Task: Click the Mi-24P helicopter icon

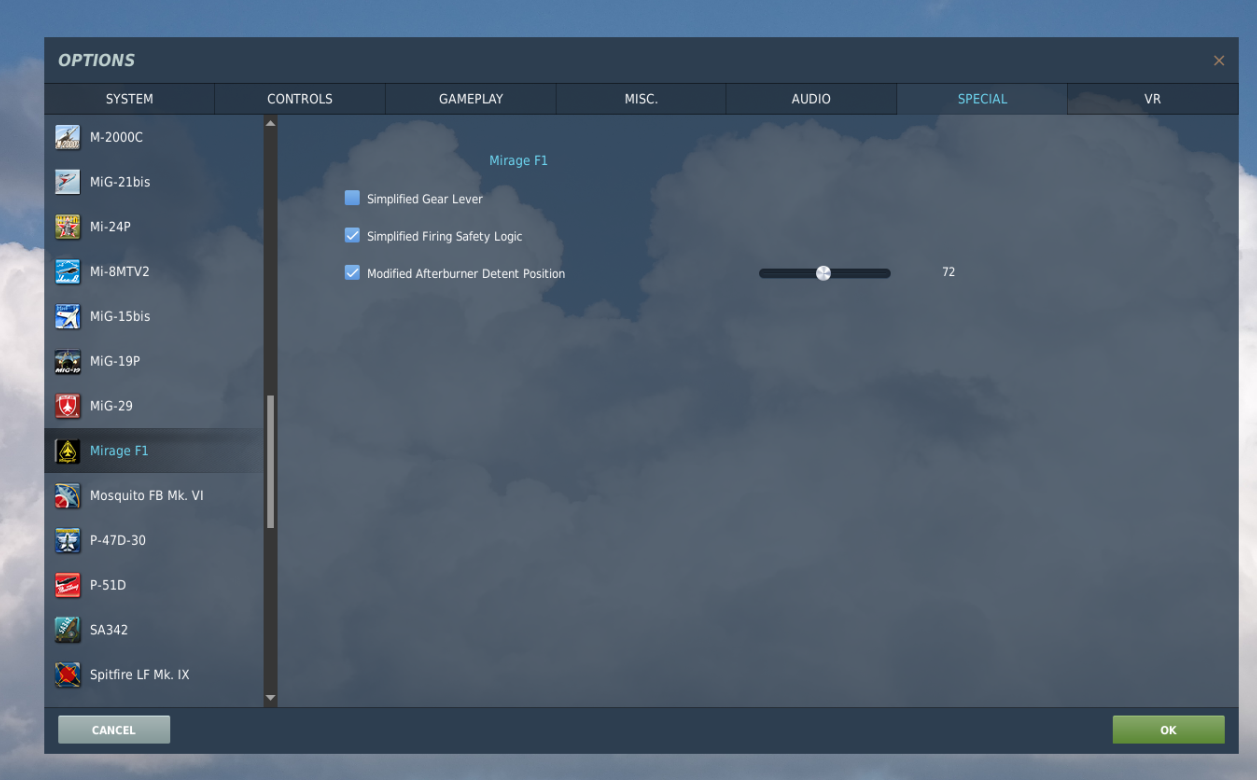Action: pyautogui.click(x=67, y=227)
